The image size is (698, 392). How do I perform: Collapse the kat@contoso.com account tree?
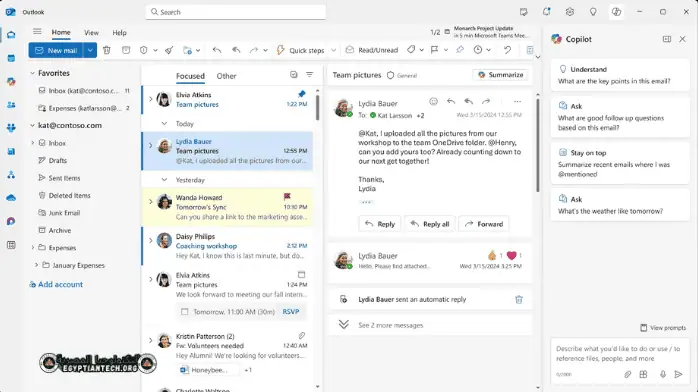pyautogui.click(x=32, y=125)
